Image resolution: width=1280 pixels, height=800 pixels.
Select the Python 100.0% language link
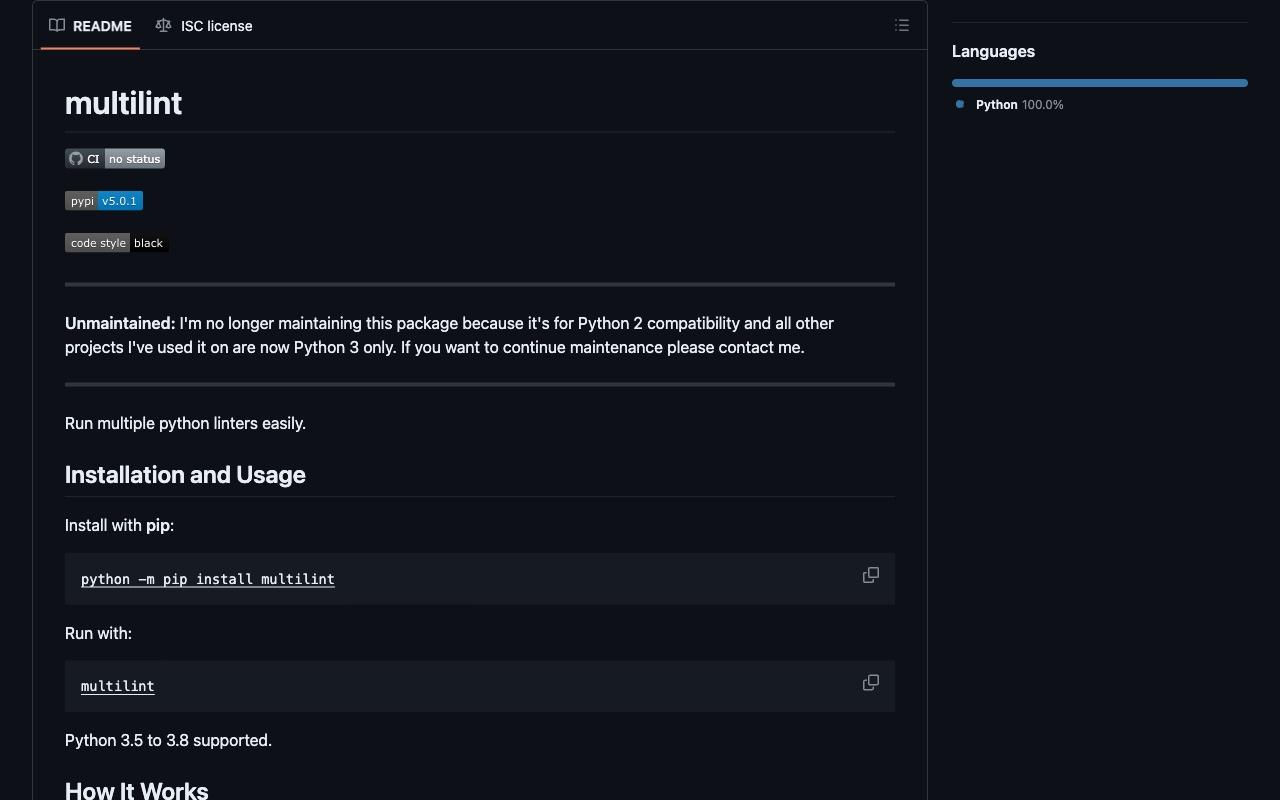[x=1019, y=105]
